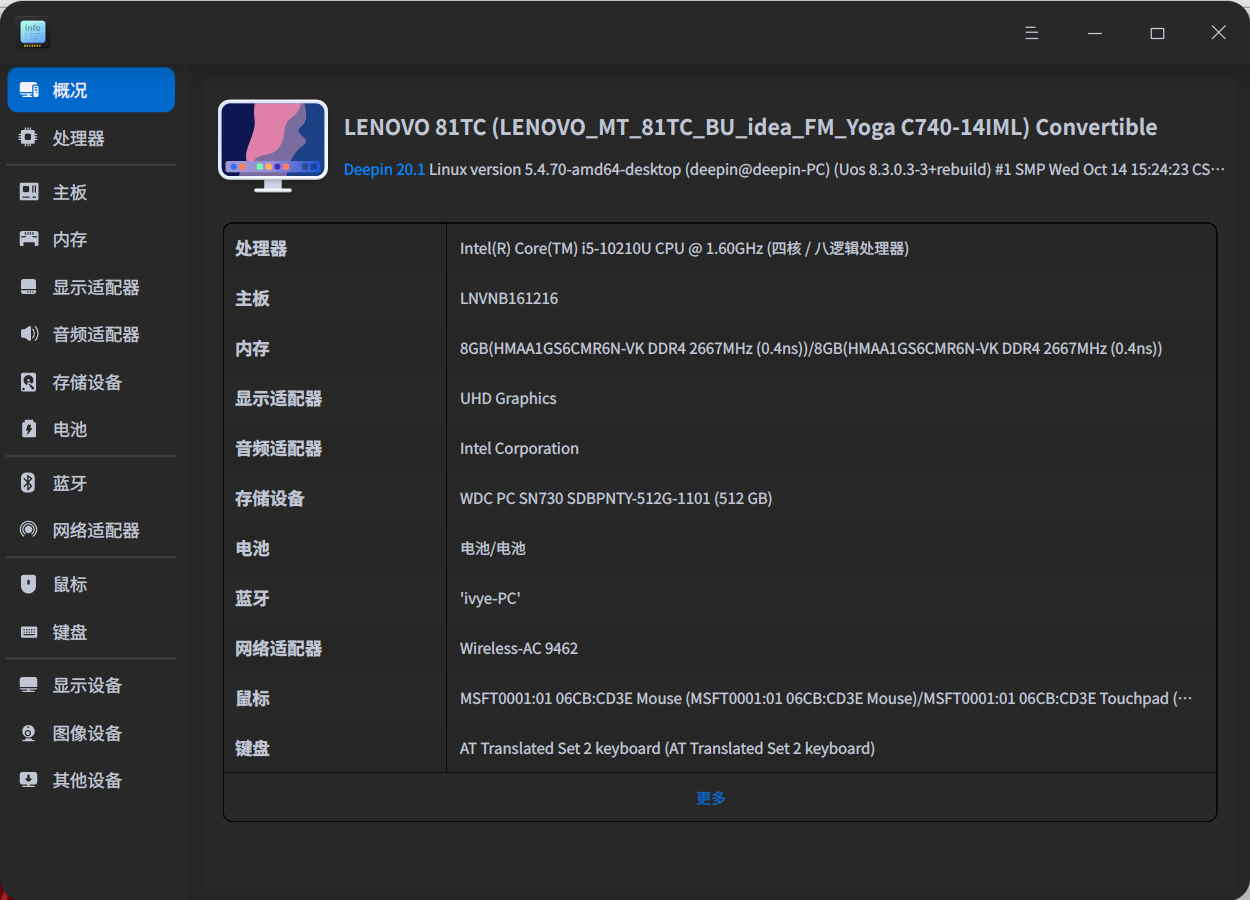Viewport: 1250px width, 900px height.
Task: Click the 电池 battery icon
Action: (29, 429)
